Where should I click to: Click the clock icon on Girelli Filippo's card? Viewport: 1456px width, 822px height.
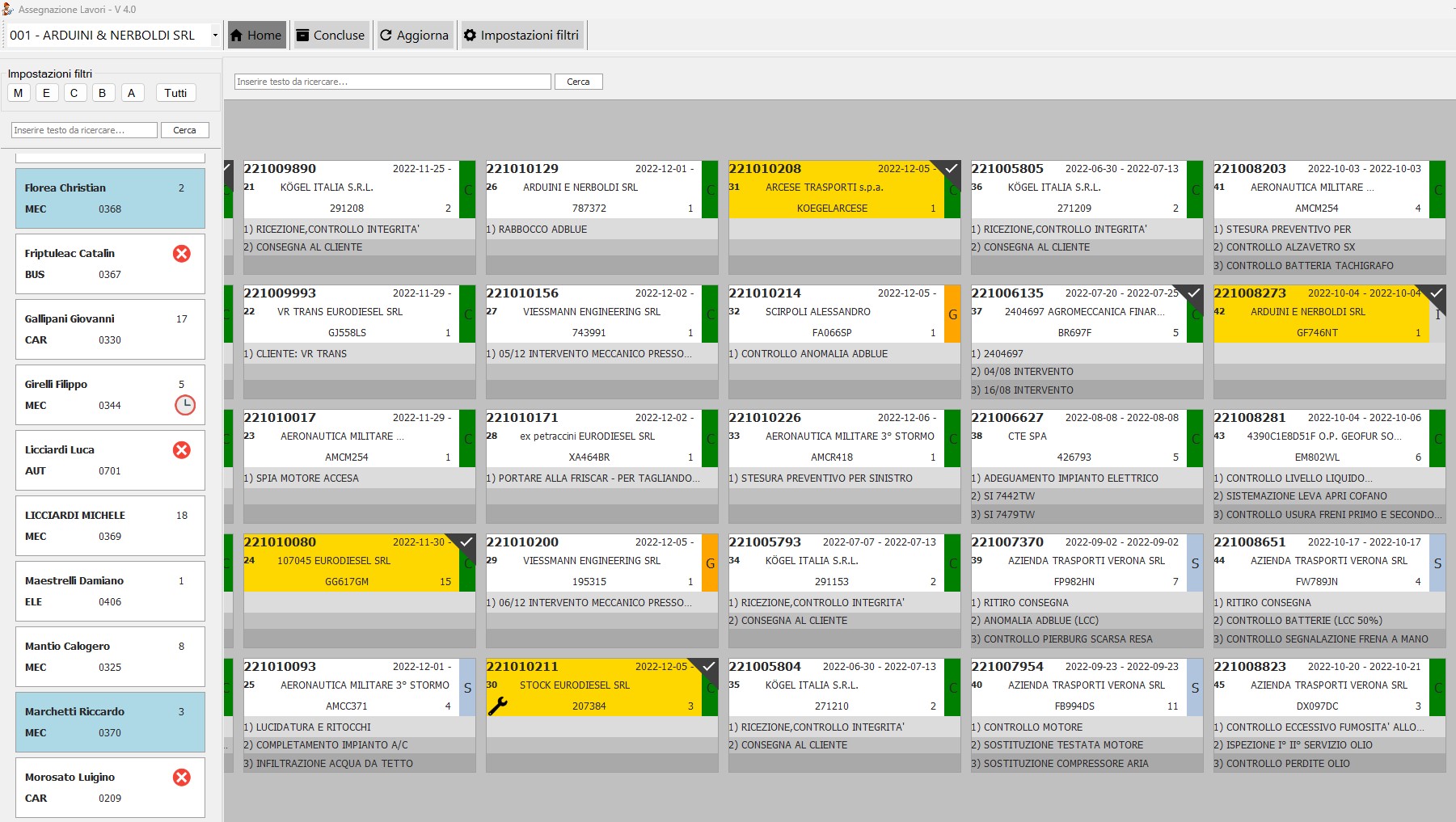[185, 405]
